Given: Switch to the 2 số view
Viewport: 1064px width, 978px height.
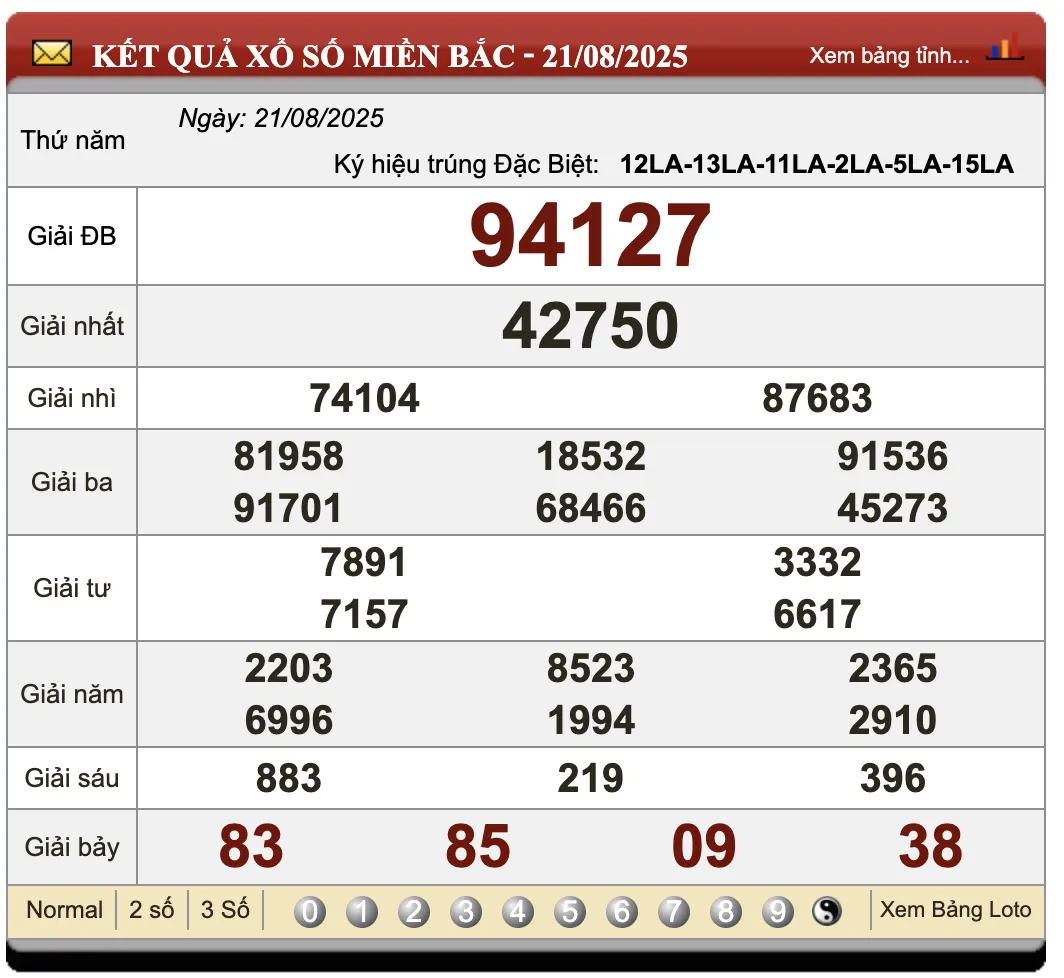Looking at the screenshot, I should [x=152, y=910].
